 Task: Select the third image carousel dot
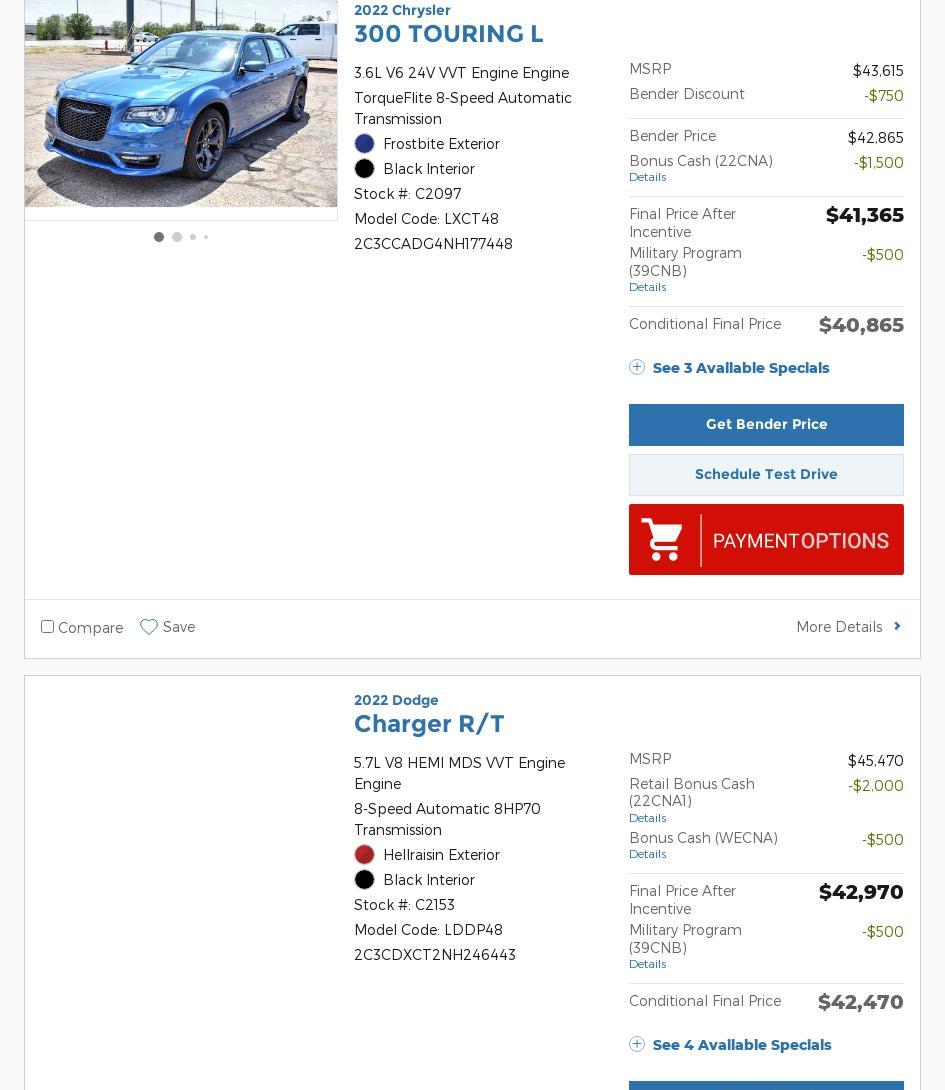click(x=193, y=237)
